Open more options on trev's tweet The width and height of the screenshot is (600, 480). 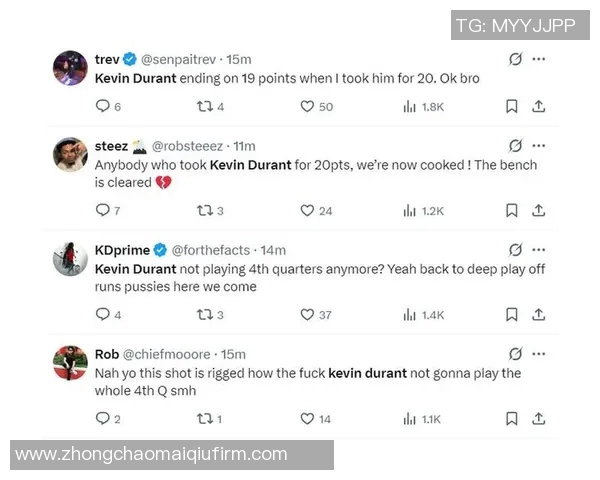point(539,59)
